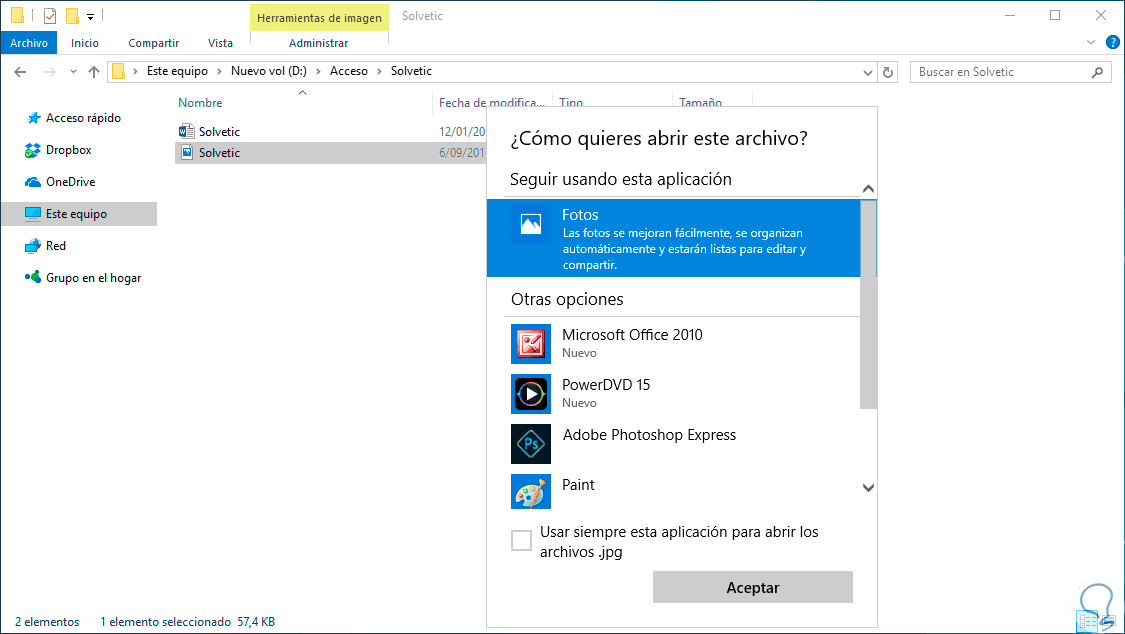Open Customize Quick Access Toolbar dropdown
Screen dimensions: 1125x634
90,16
